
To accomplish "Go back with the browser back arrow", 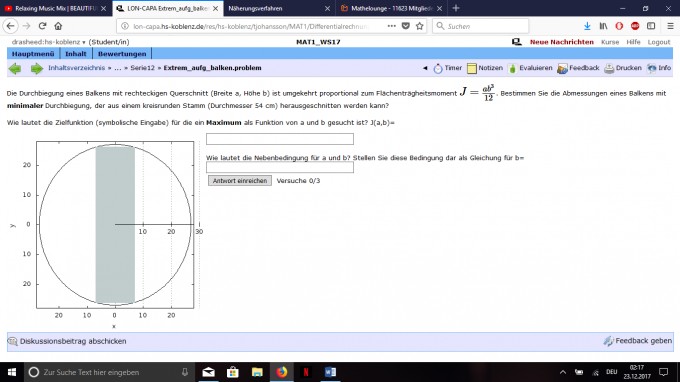I will coord(10,26).
